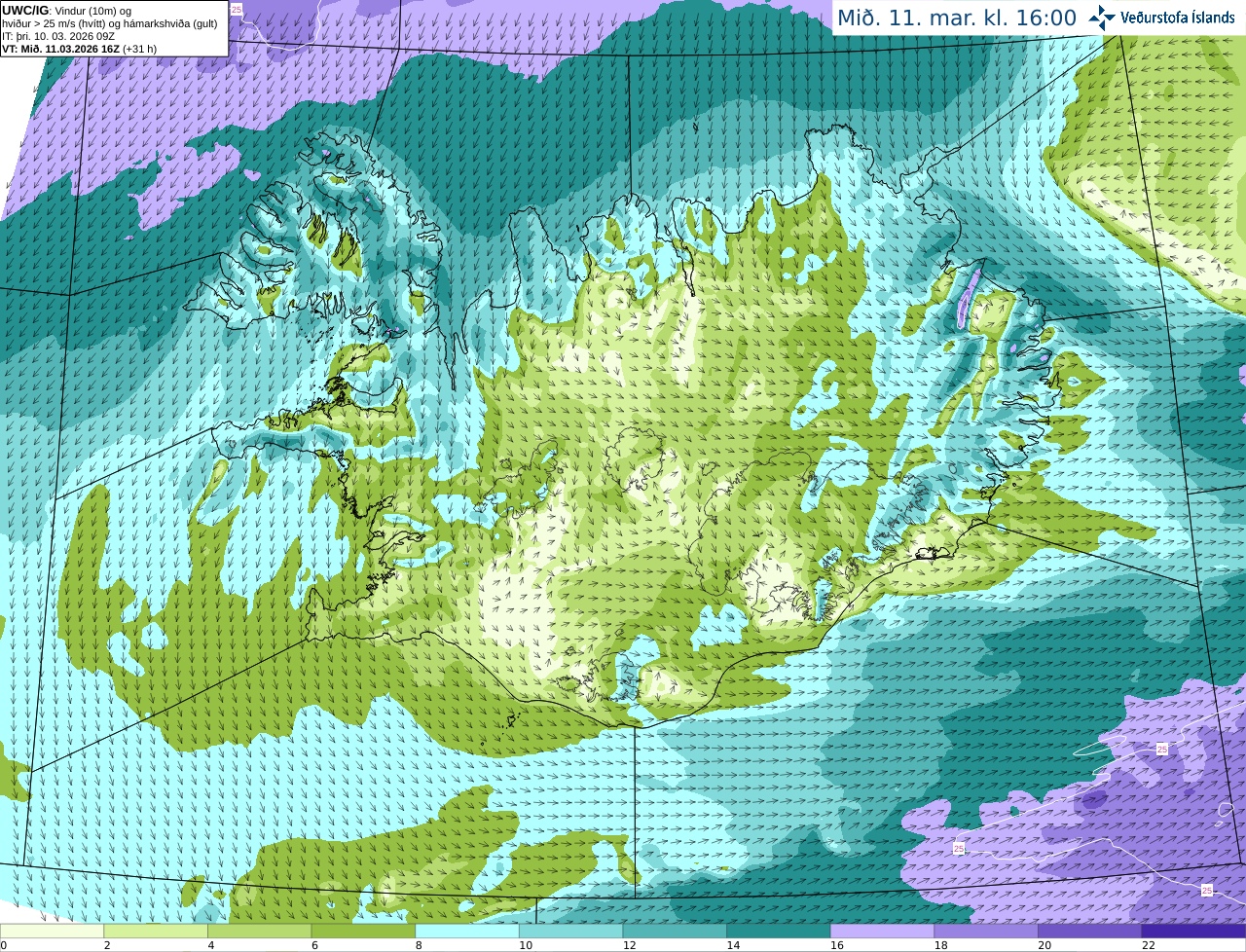1246x952 pixels.
Task: Click the legend scale label "4"
Action: (x=211, y=945)
